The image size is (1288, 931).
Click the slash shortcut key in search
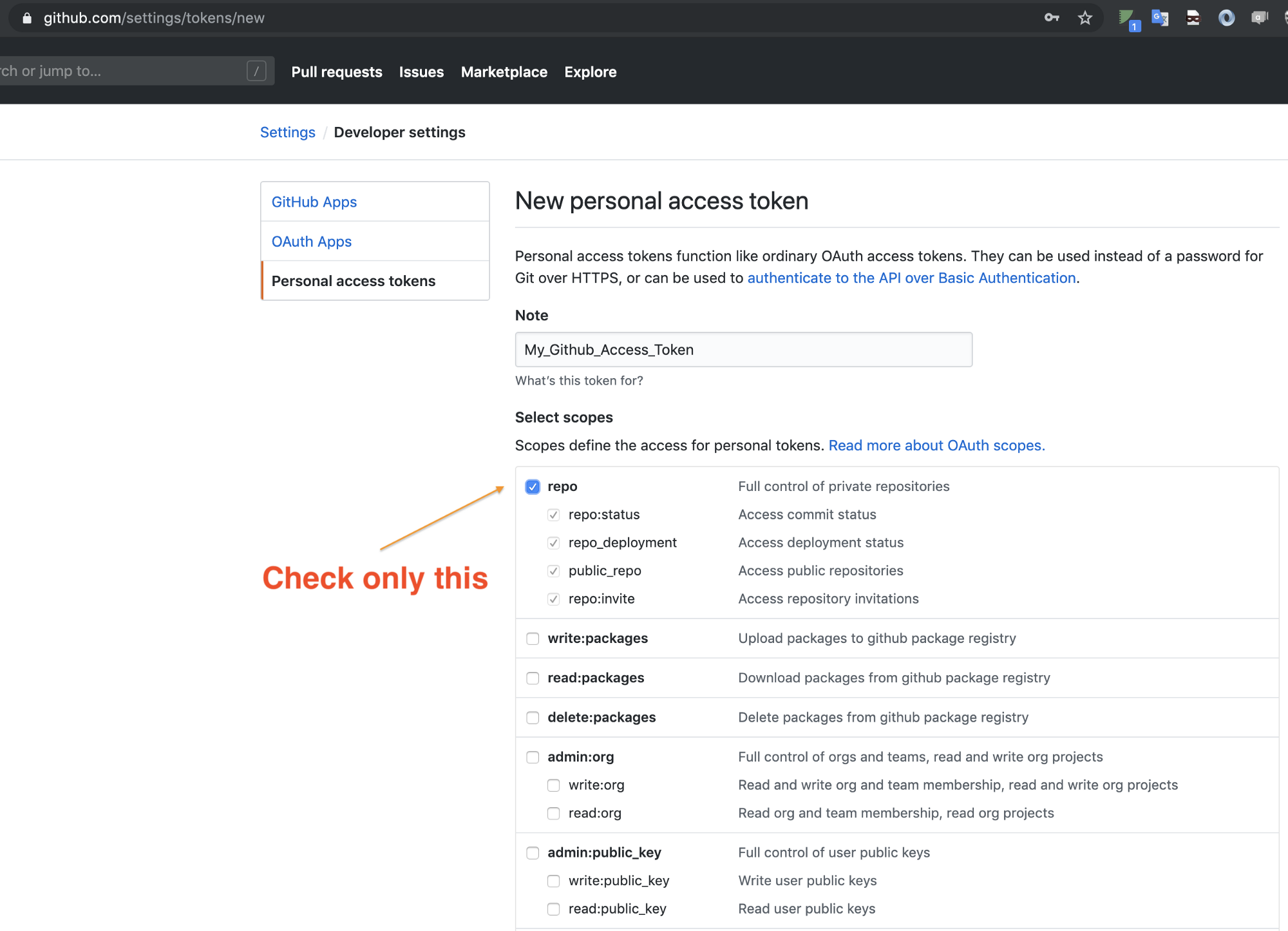[256, 71]
